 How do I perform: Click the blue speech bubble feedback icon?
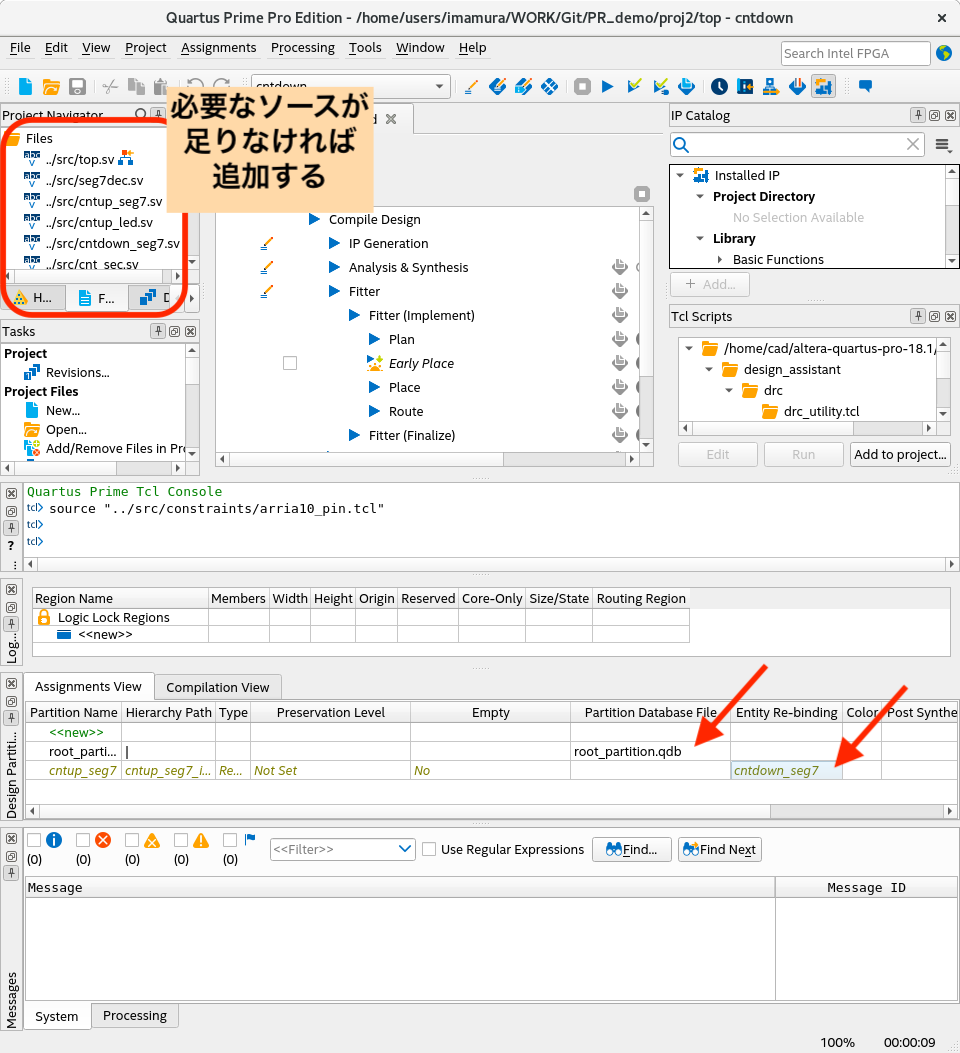tap(865, 86)
